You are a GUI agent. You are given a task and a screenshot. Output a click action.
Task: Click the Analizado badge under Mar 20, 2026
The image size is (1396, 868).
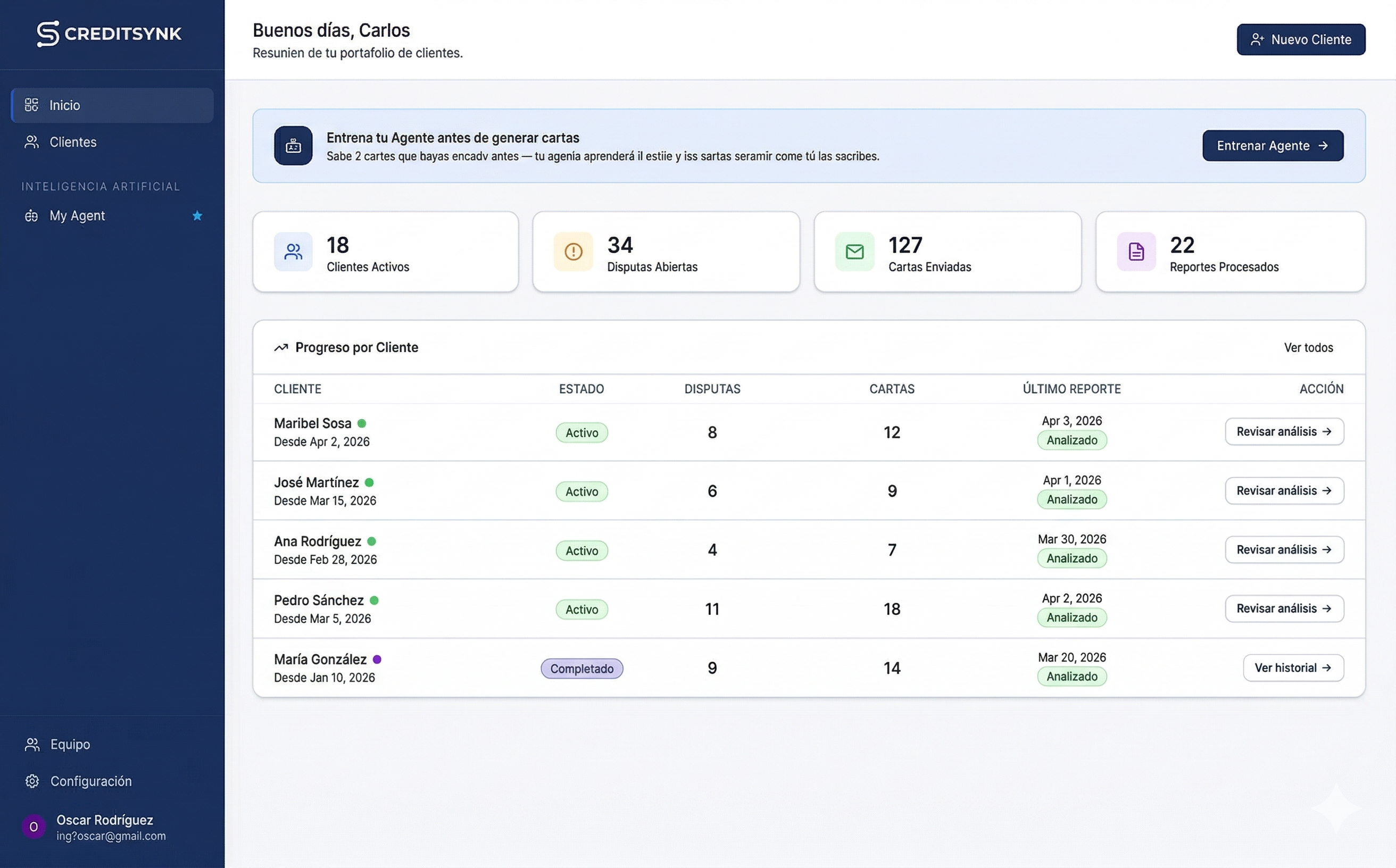(x=1071, y=676)
